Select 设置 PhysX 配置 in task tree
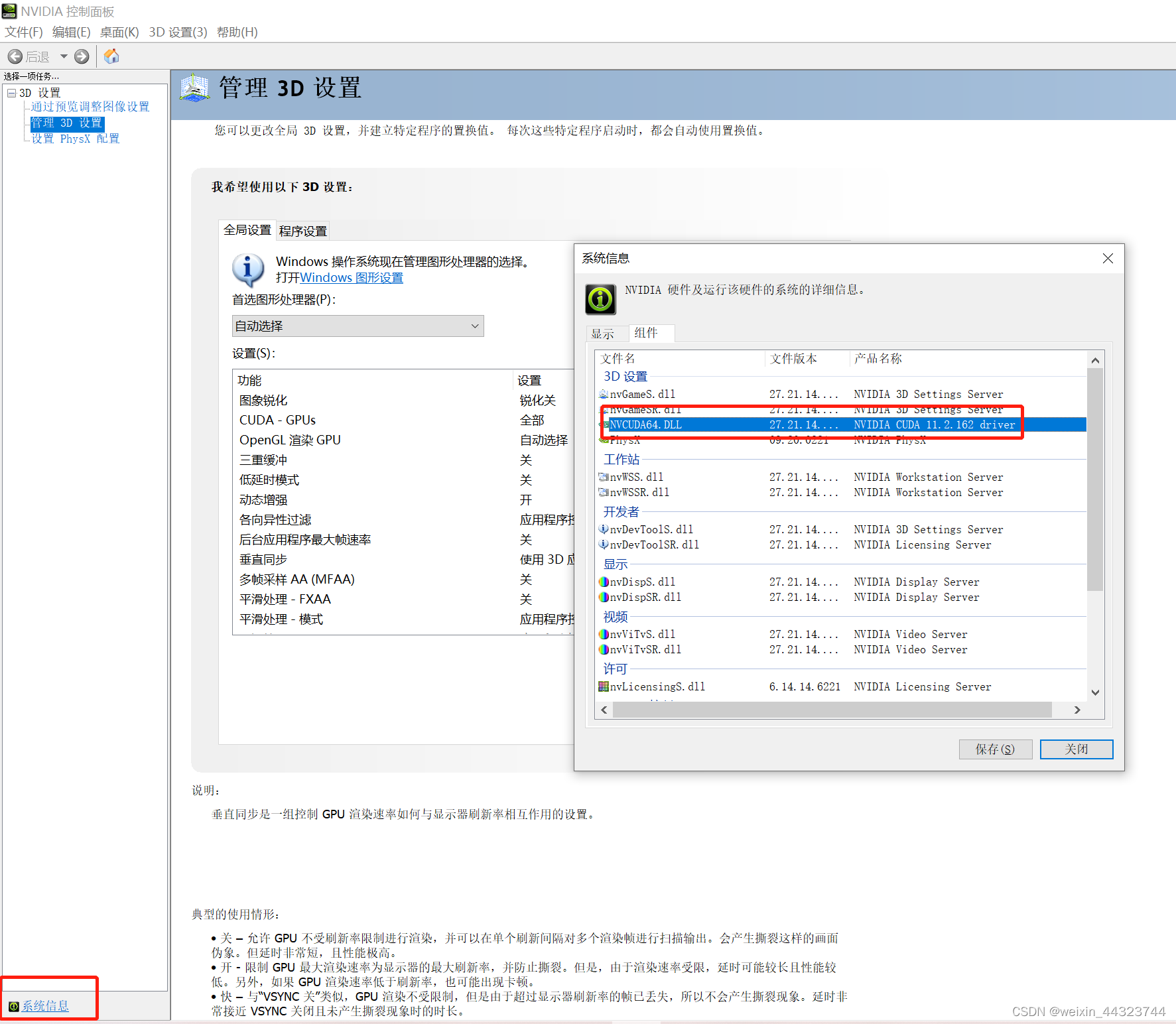This screenshot has width=1176, height=1024. (x=76, y=139)
